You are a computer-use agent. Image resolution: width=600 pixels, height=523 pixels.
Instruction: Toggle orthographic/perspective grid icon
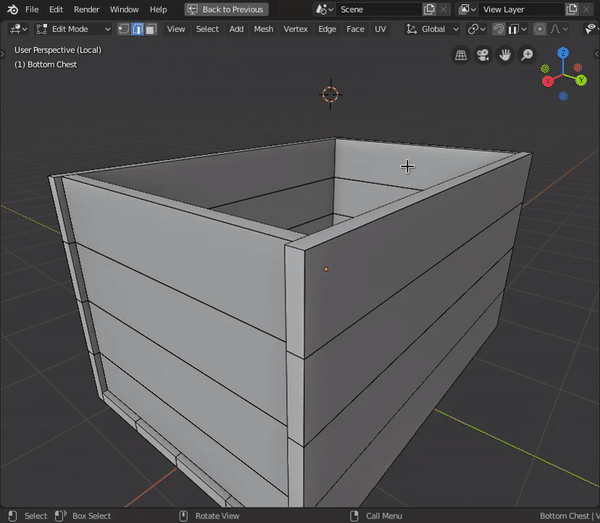coord(461,55)
